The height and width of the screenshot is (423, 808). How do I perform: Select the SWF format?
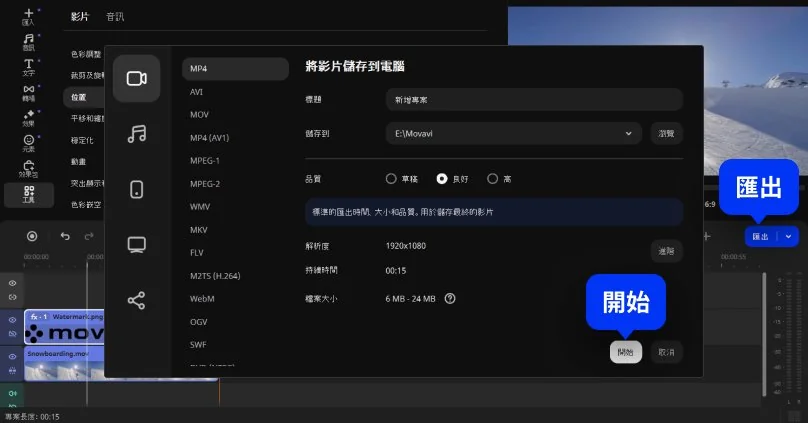coord(198,344)
